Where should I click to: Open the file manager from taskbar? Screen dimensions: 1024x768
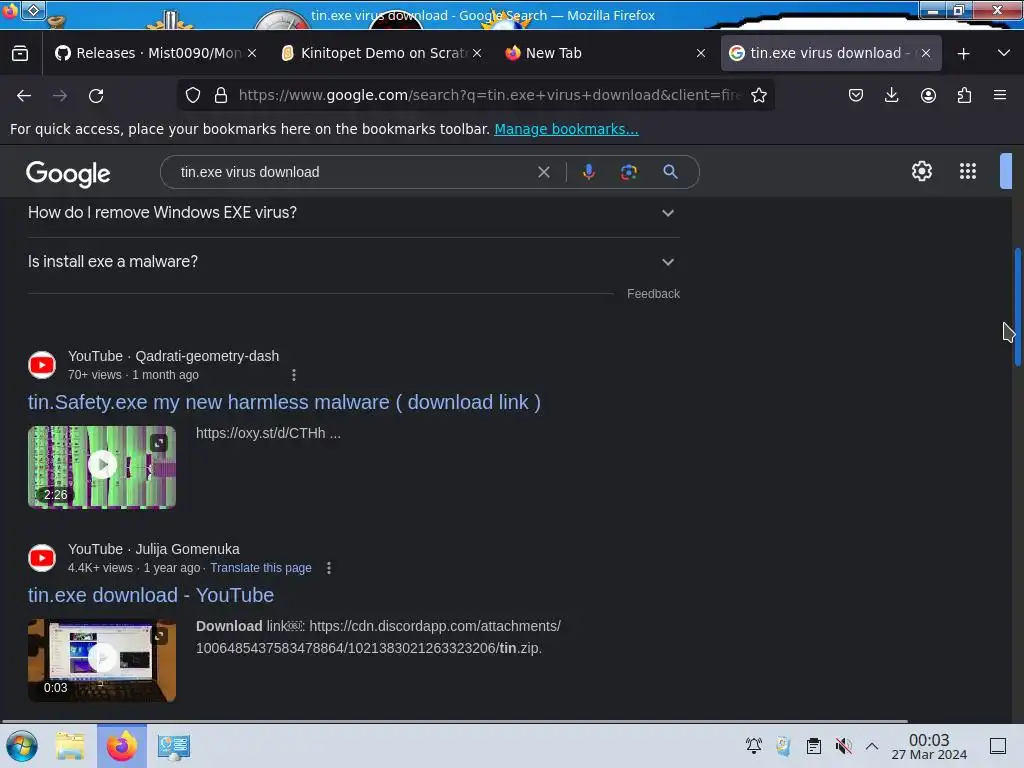(71, 746)
